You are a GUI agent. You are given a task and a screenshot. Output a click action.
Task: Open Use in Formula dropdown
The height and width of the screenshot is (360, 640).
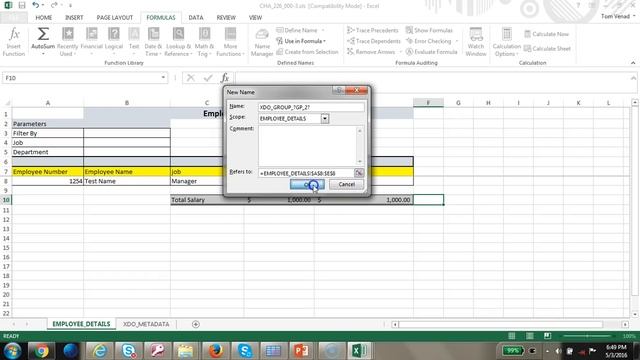[301, 41]
